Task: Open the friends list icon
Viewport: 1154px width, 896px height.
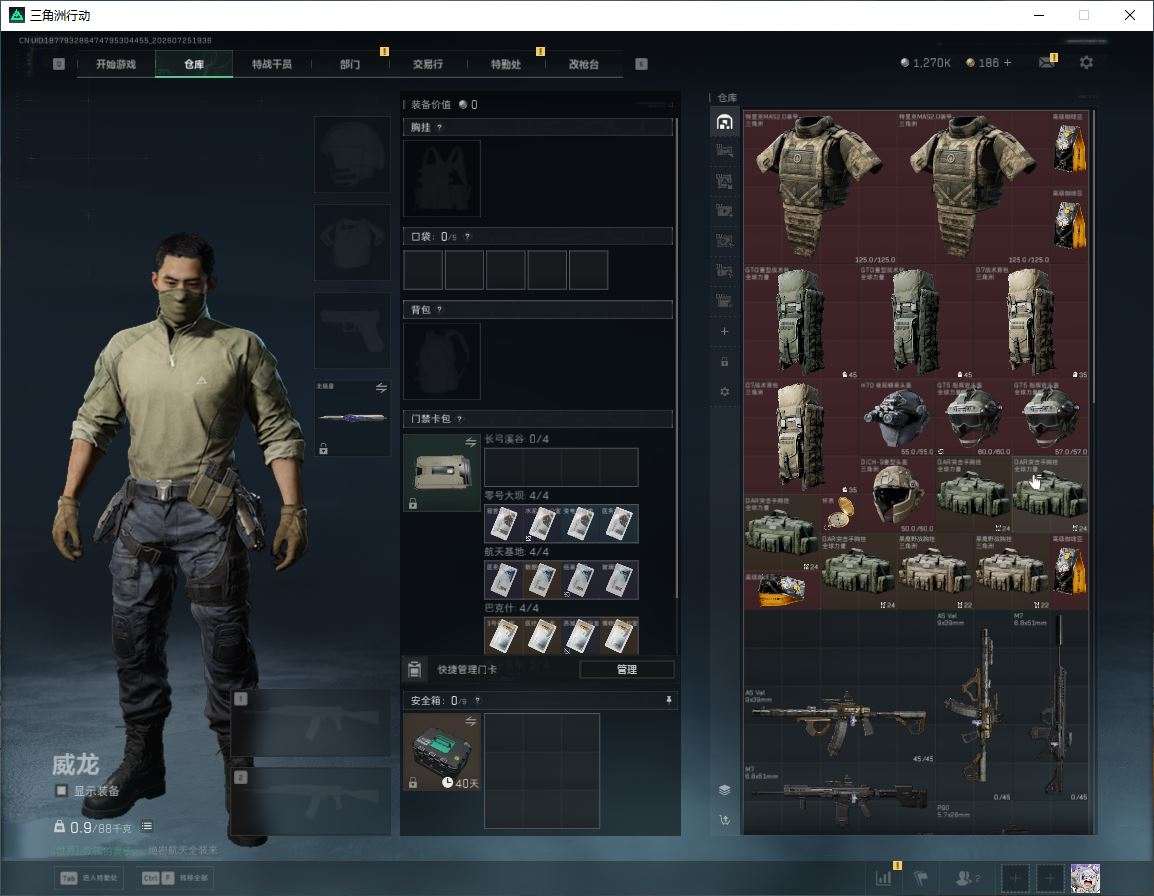Action: 966,878
